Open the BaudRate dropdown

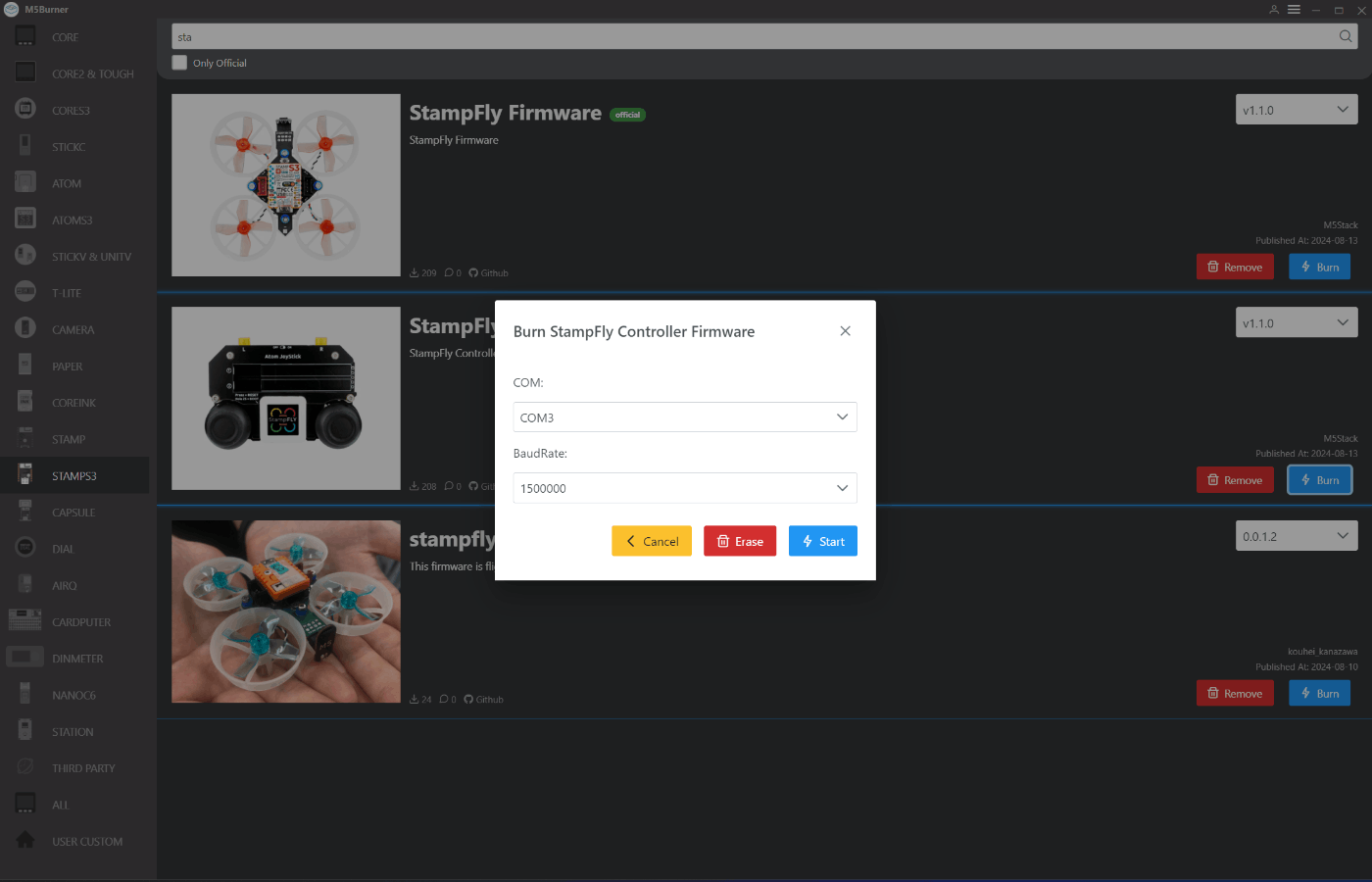(685, 488)
